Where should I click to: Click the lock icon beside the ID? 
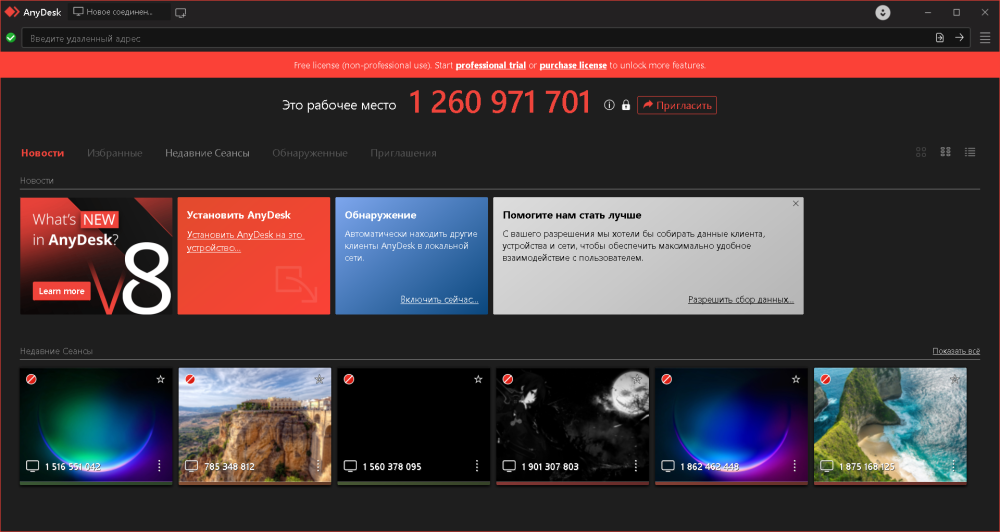click(626, 105)
